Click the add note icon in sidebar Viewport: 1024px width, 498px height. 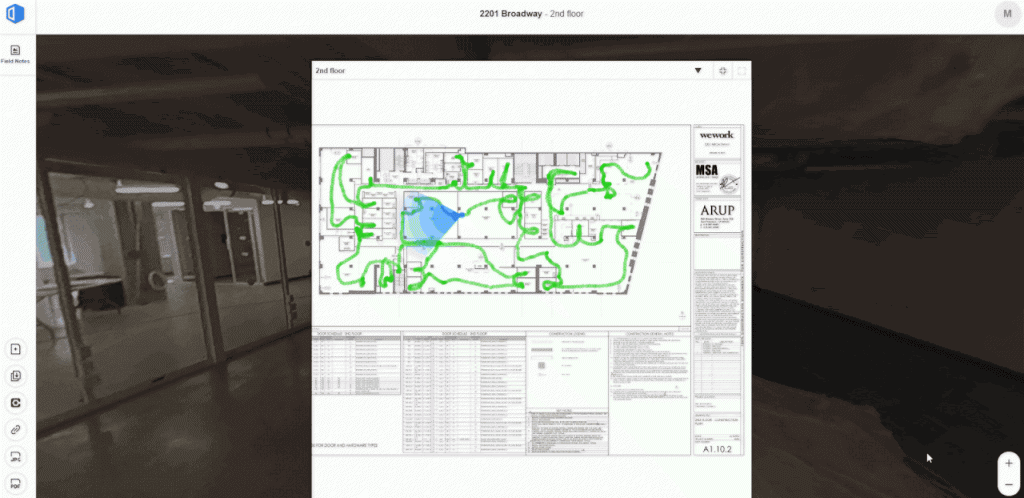point(17,349)
